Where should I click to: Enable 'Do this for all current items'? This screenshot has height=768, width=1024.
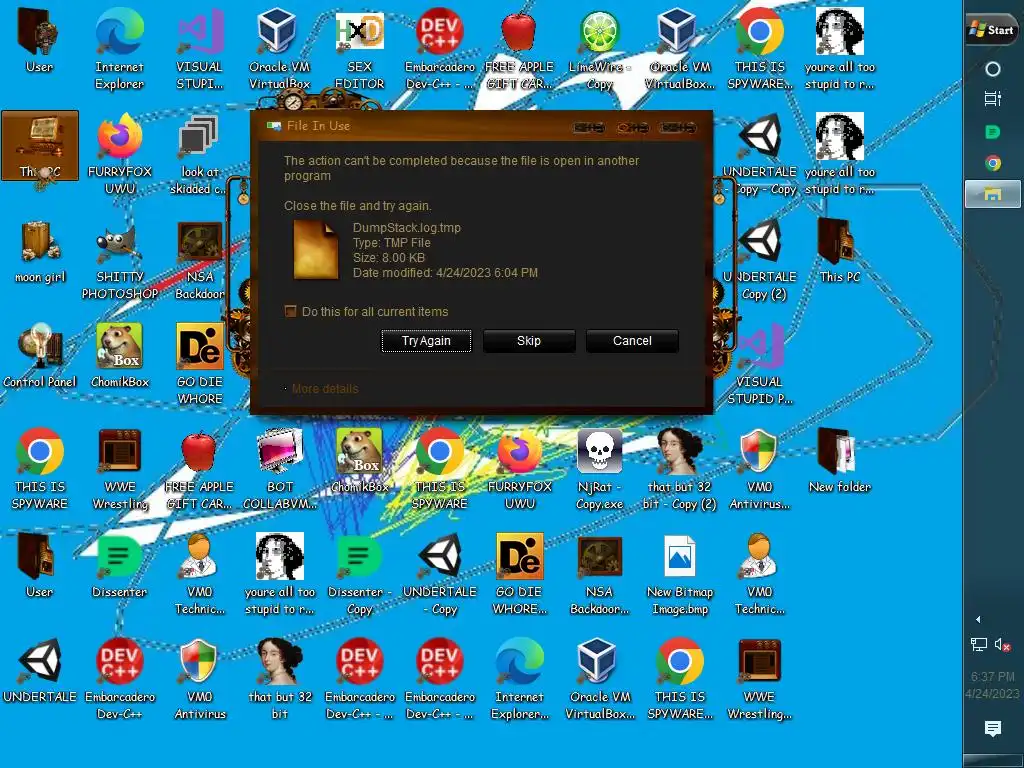coord(291,312)
